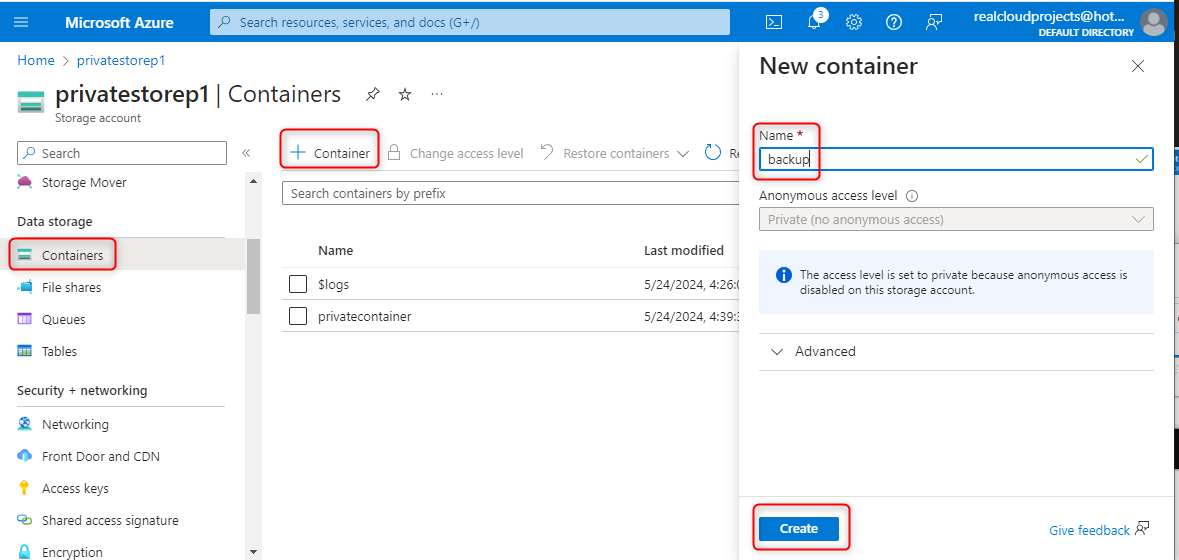Mark privatestorep1 as favorite star

(x=405, y=94)
